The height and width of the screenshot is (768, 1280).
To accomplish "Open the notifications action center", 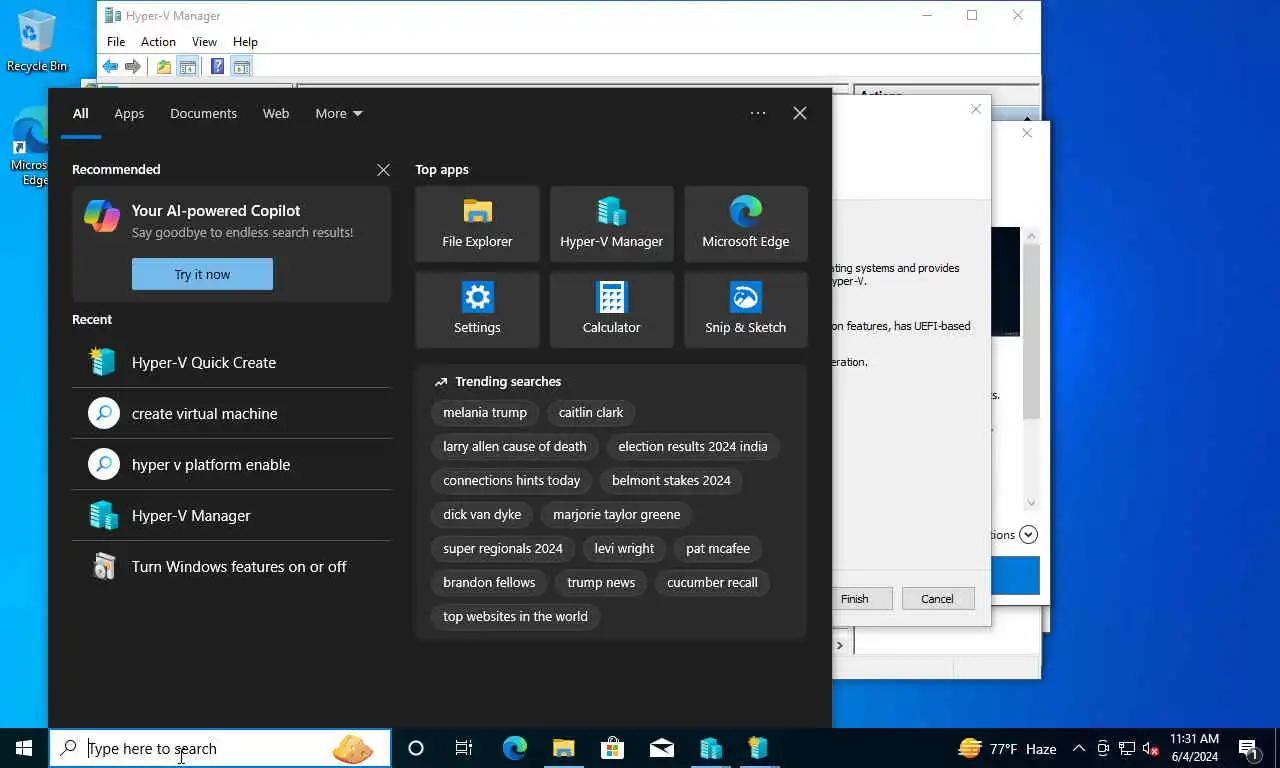I will (x=1248, y=748).
